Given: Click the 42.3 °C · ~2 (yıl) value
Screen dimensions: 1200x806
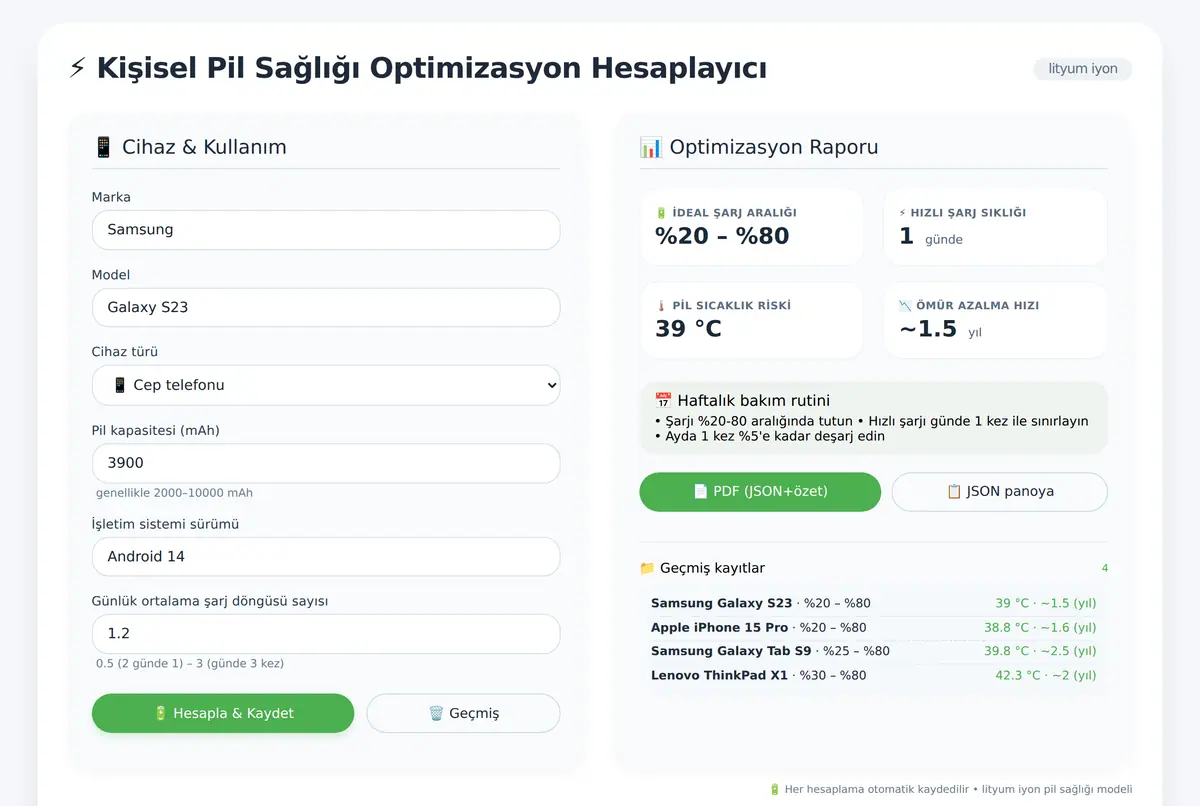Looking at the screenshot, I should 1046,675.
